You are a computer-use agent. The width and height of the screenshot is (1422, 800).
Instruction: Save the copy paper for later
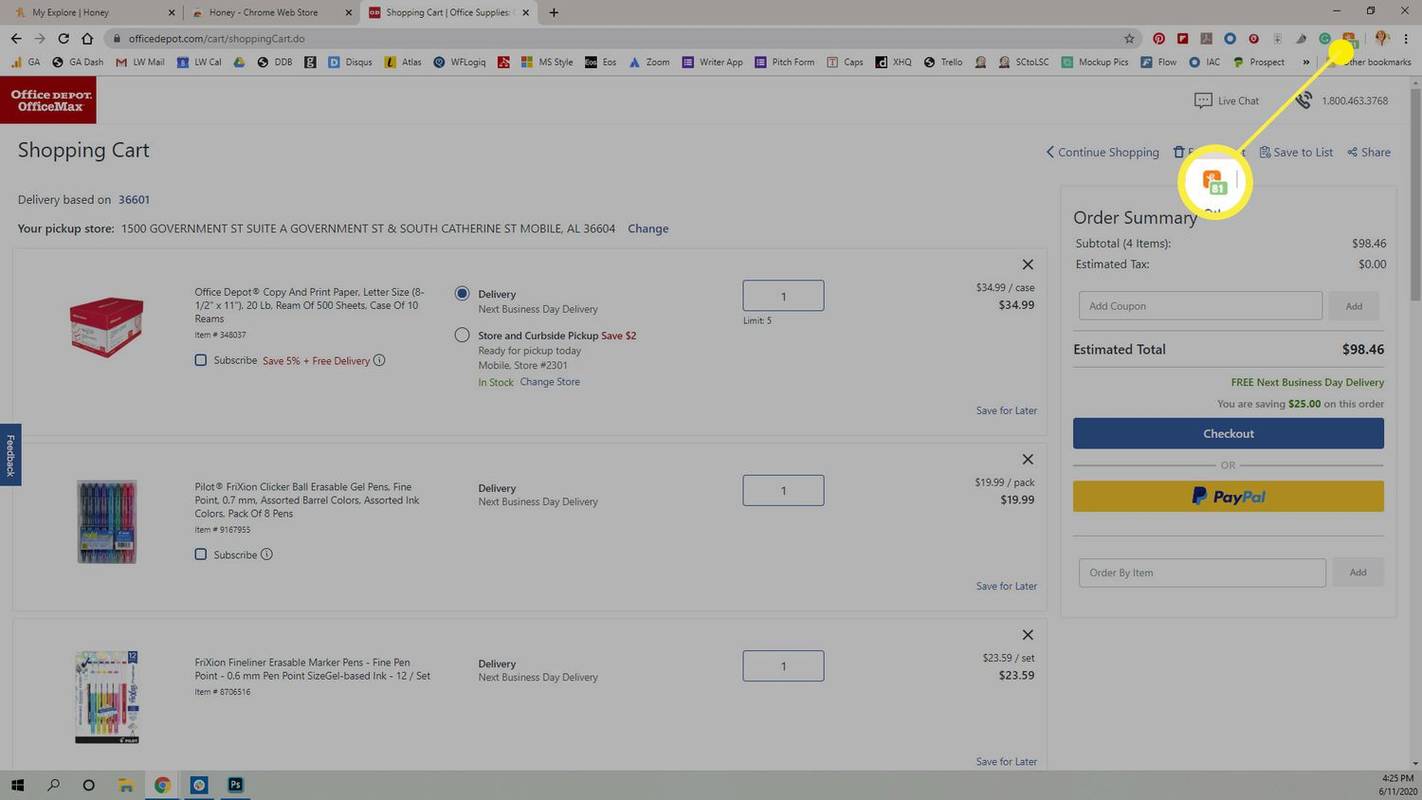tap(1006, 411)
